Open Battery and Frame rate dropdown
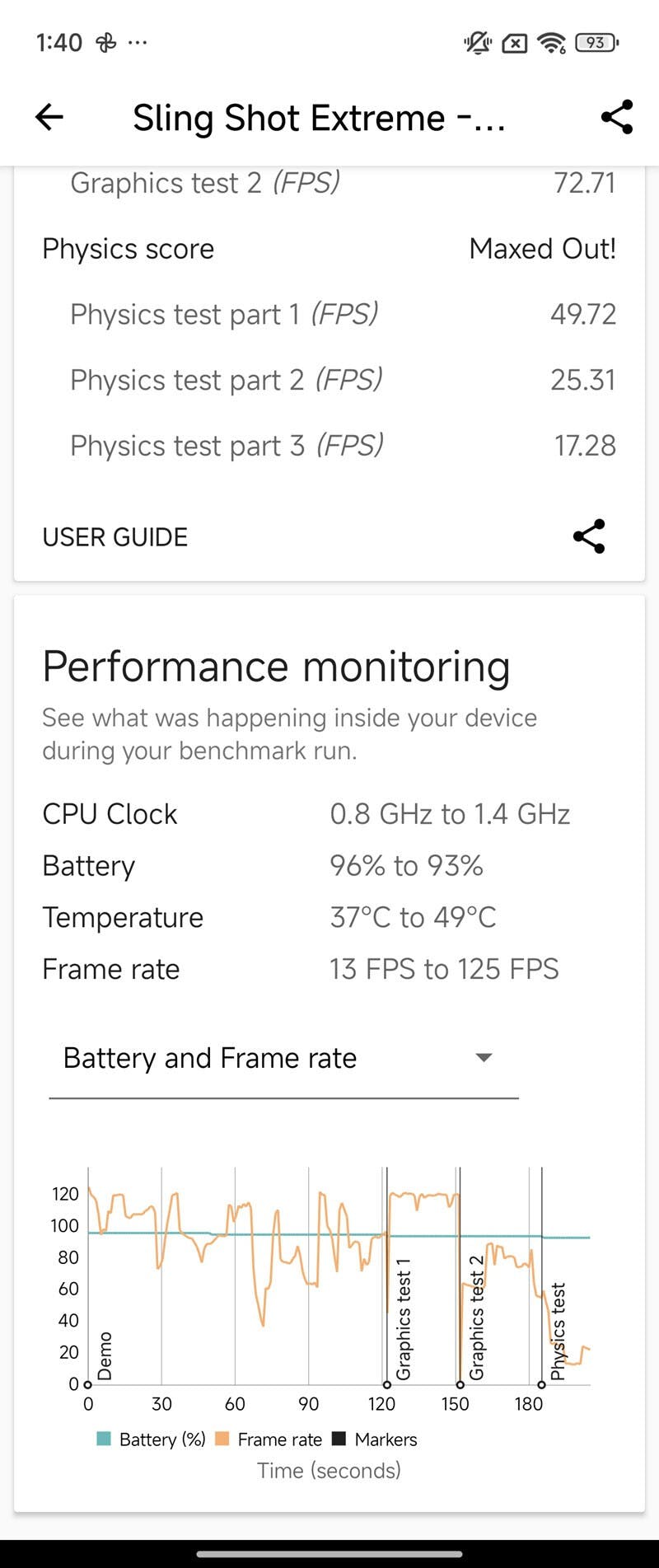 [283, 1058]
